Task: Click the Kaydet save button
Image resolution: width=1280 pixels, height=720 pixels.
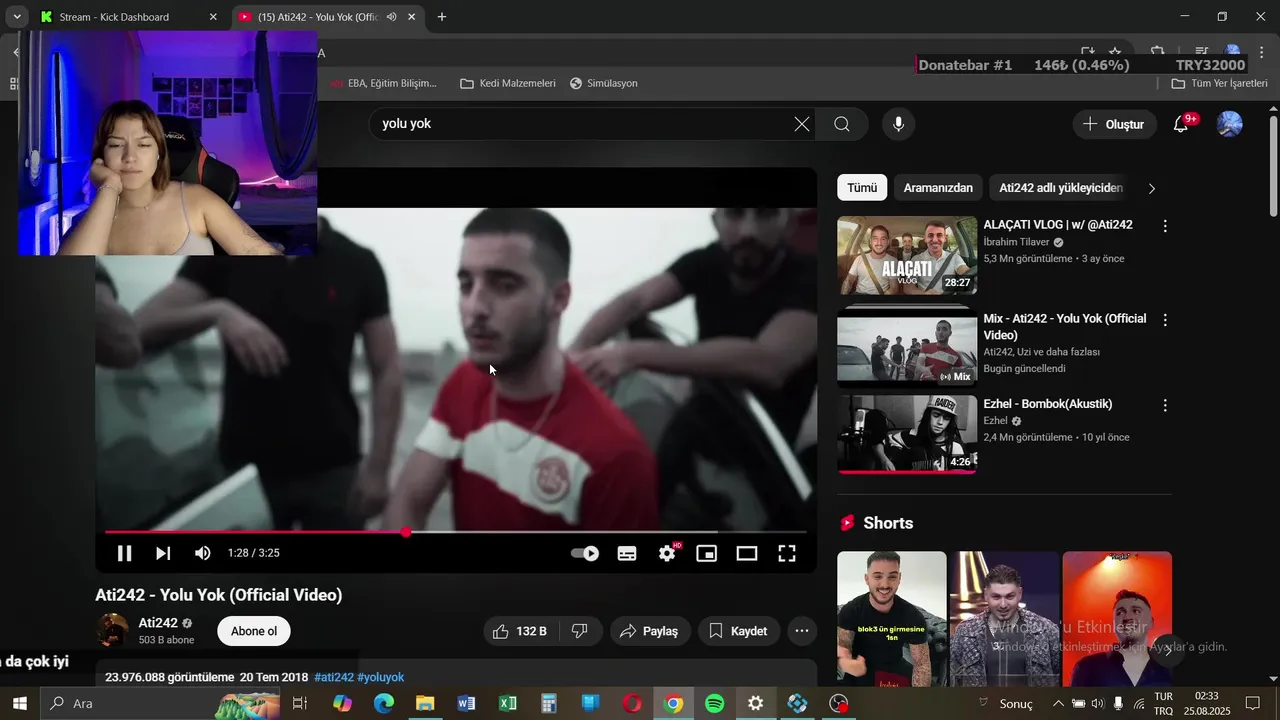Action: pos(738,631)
